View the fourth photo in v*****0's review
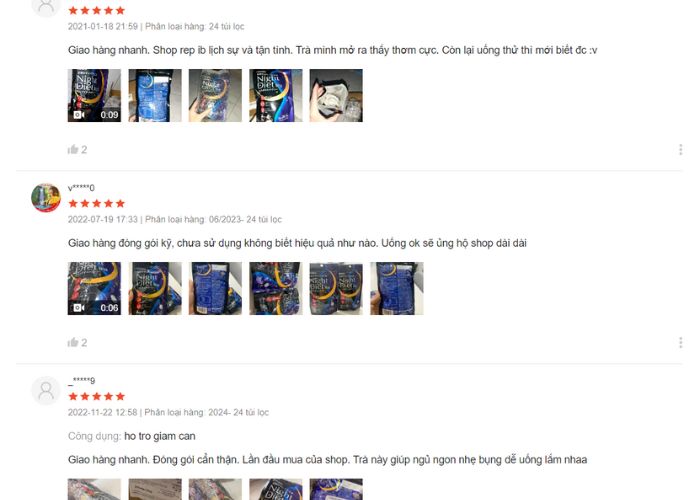The width and height of the screenshot is (700, 500). (275, 288)
